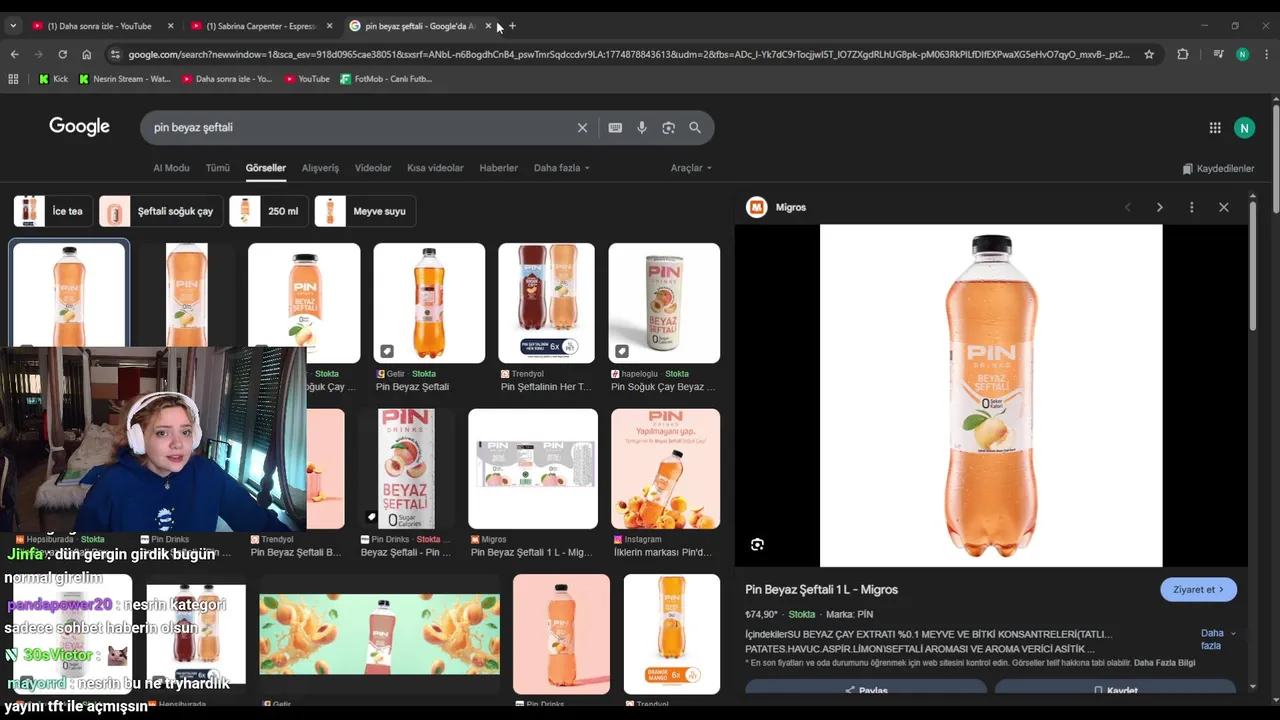Close the Sabrina Carpenter YouTube tab
The width and height of the screenshot is (1280, 720).
(329, 26)
